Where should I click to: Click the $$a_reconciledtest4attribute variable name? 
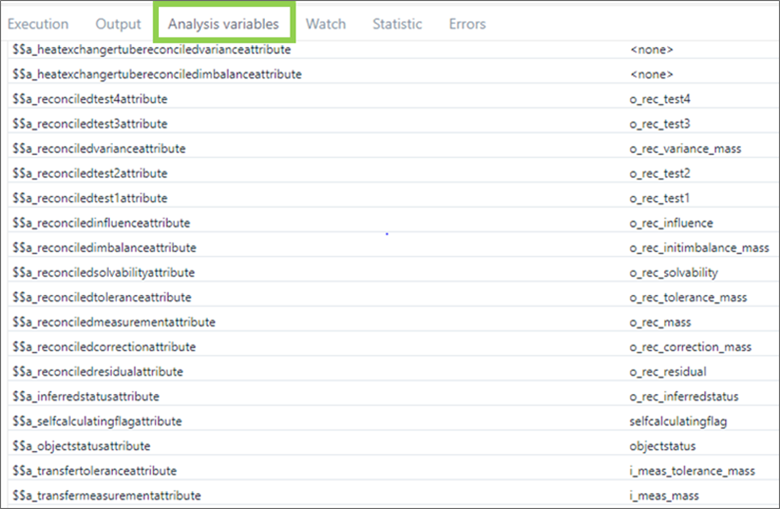89,99
